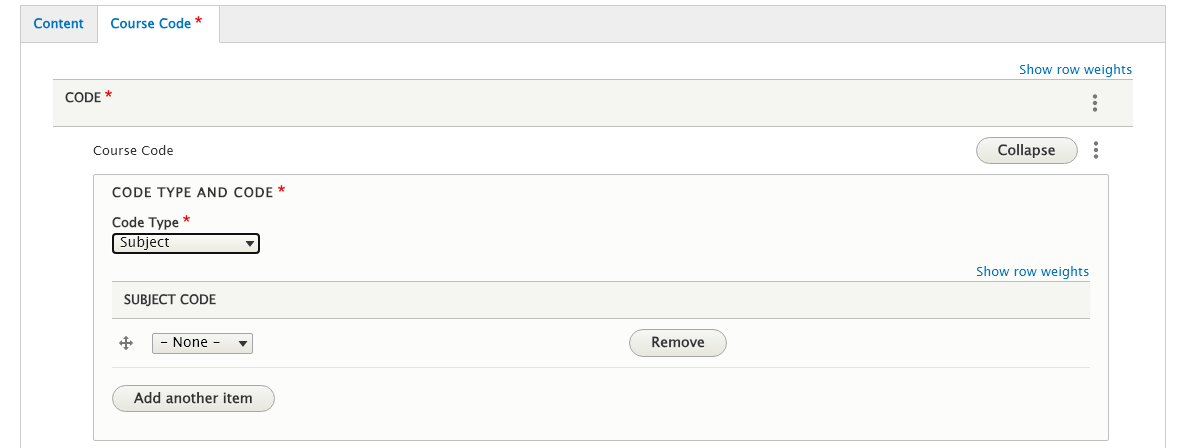Remove the subject code item
The height and width of the screenshot is (448, 1181).
tap(677, 342)
